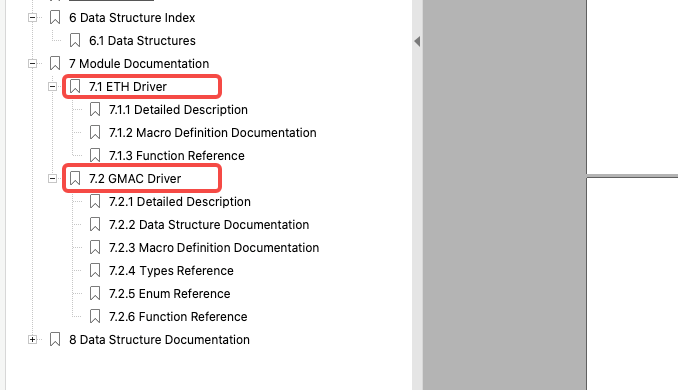Collapse the 7 Module Documentation node

point(32,64)
